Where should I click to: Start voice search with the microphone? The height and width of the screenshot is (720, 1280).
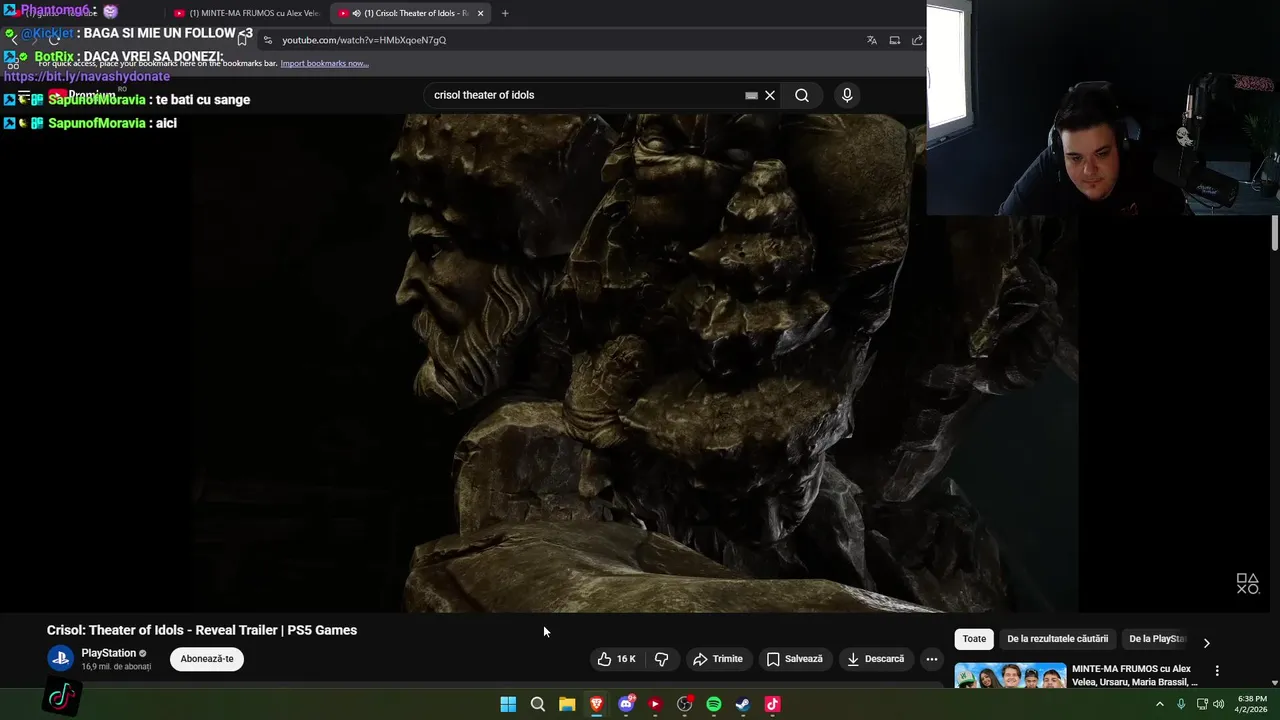847,95
